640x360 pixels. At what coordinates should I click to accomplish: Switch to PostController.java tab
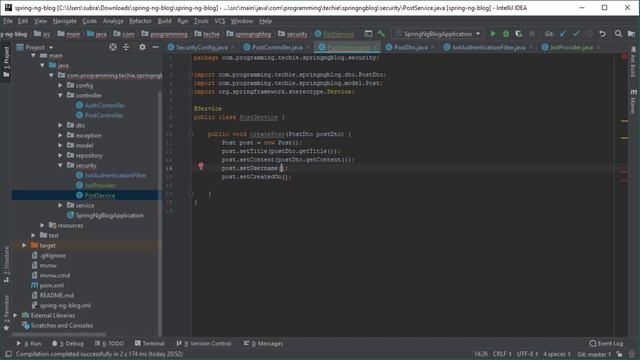[277, 47]
